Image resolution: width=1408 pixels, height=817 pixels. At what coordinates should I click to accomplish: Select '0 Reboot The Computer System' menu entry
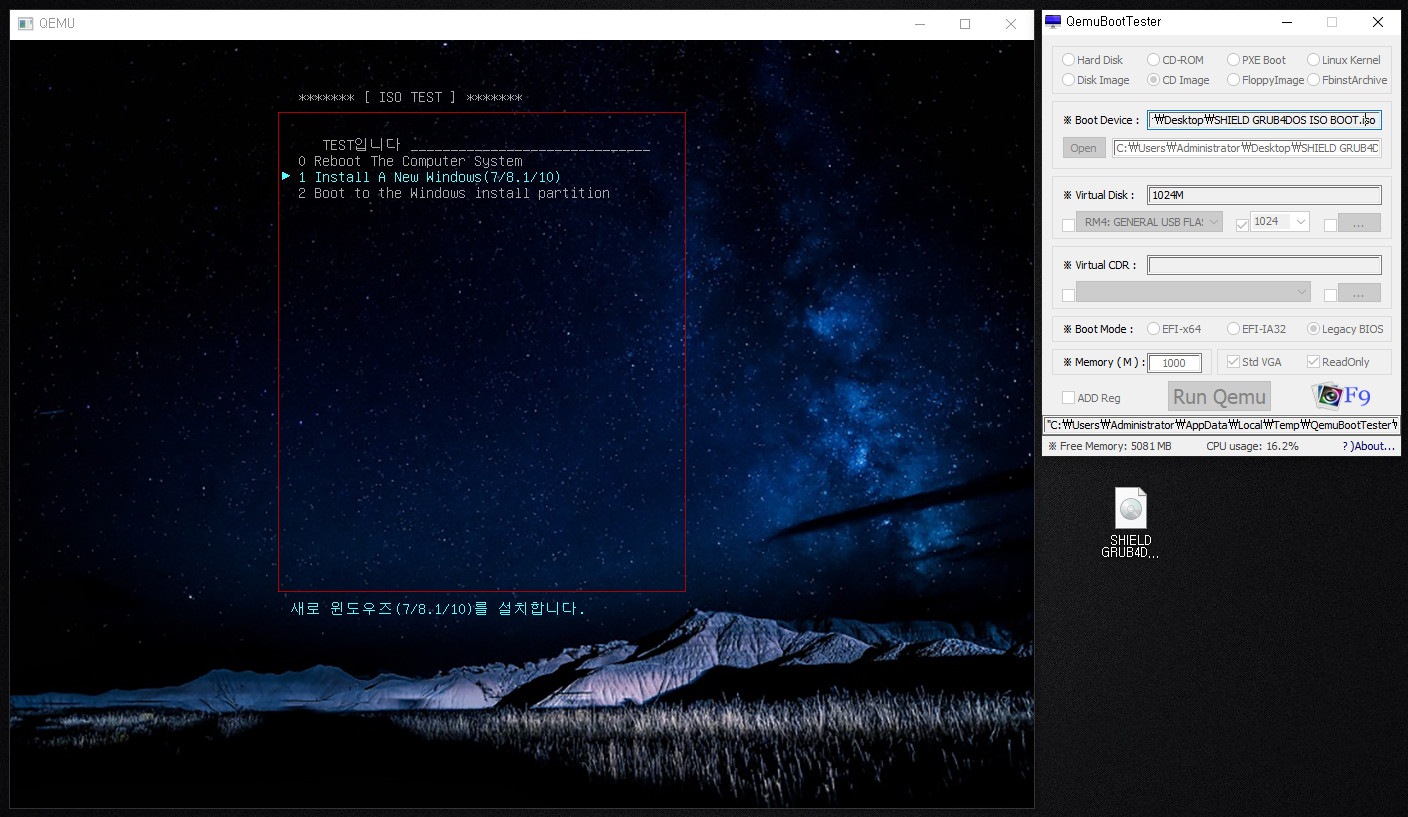[x=410, y=161]
